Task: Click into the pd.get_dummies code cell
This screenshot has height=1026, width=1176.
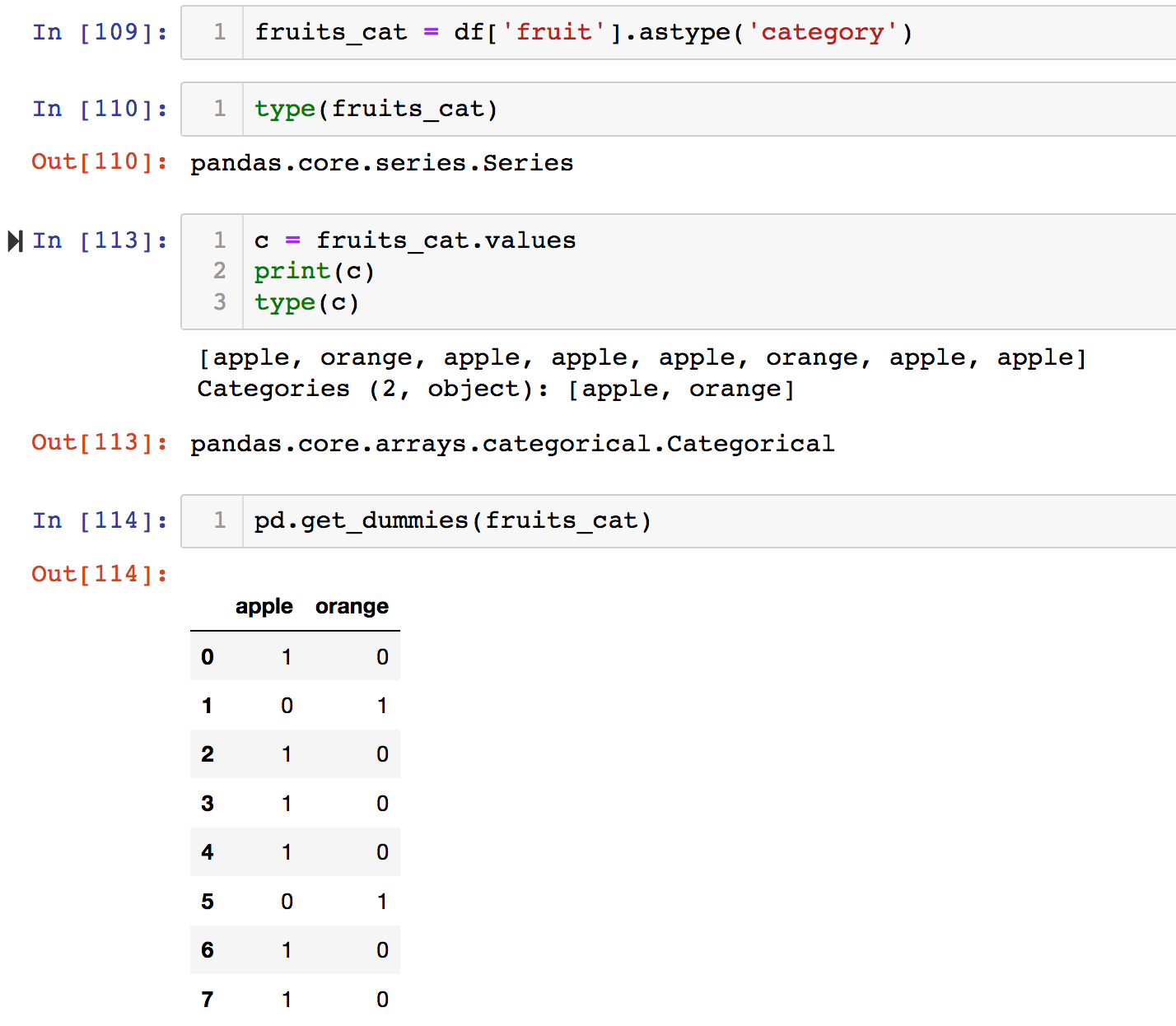Action: 678,520
